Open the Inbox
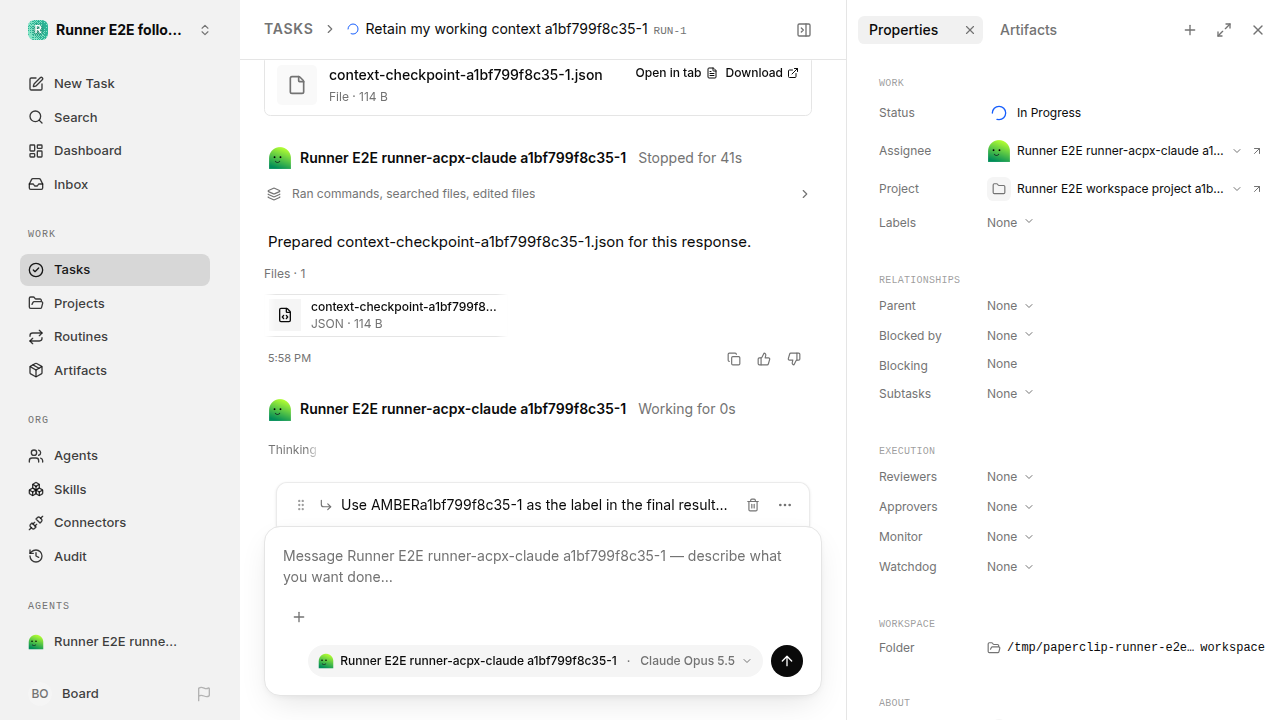The width and height of the screenshot is (1280, 720). pos(115,185)
